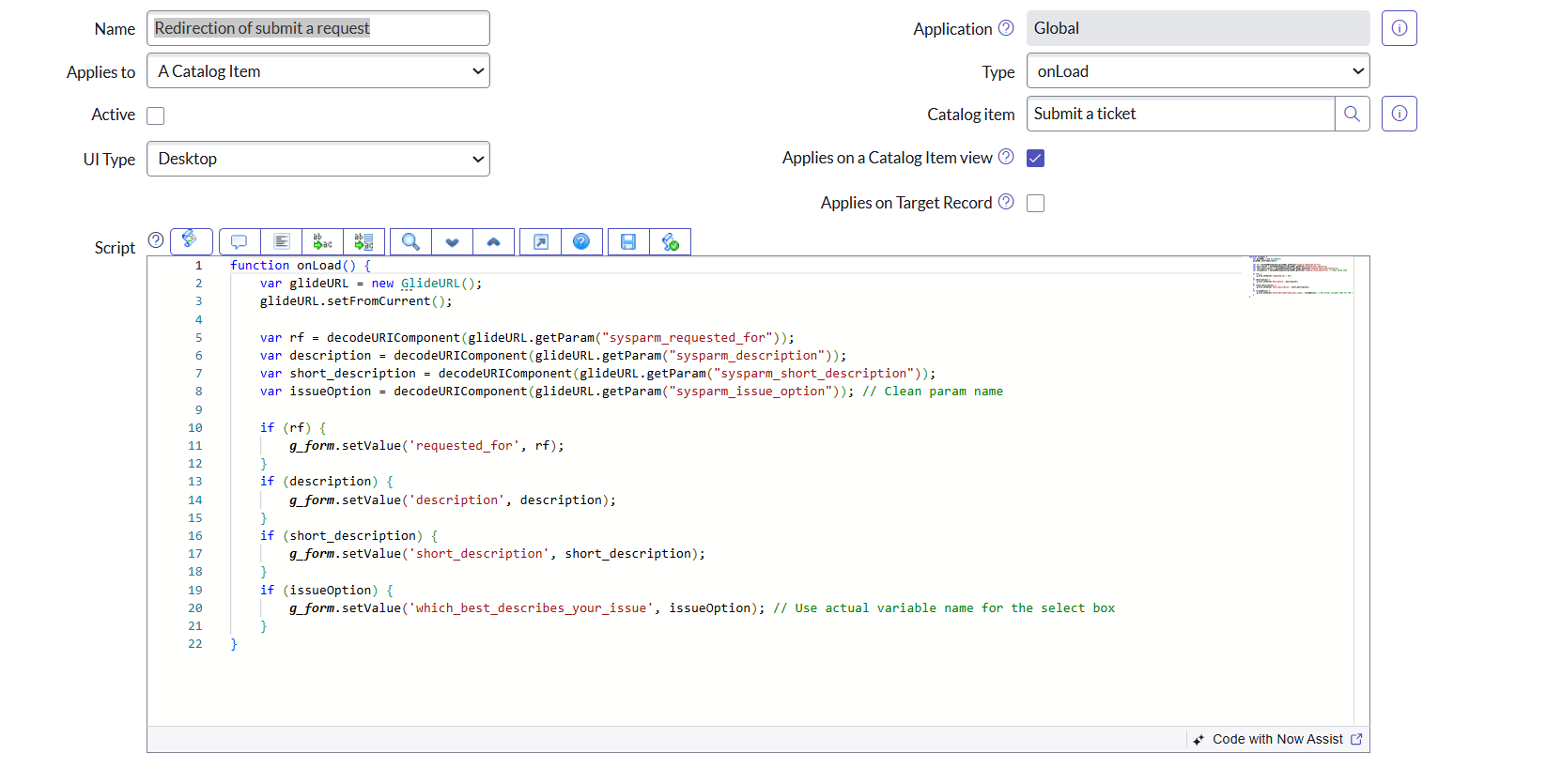This screenshot has width=1562, height=784.
Task: Click 'function onLoad()' on line 1
Action: tap(293, 266)
